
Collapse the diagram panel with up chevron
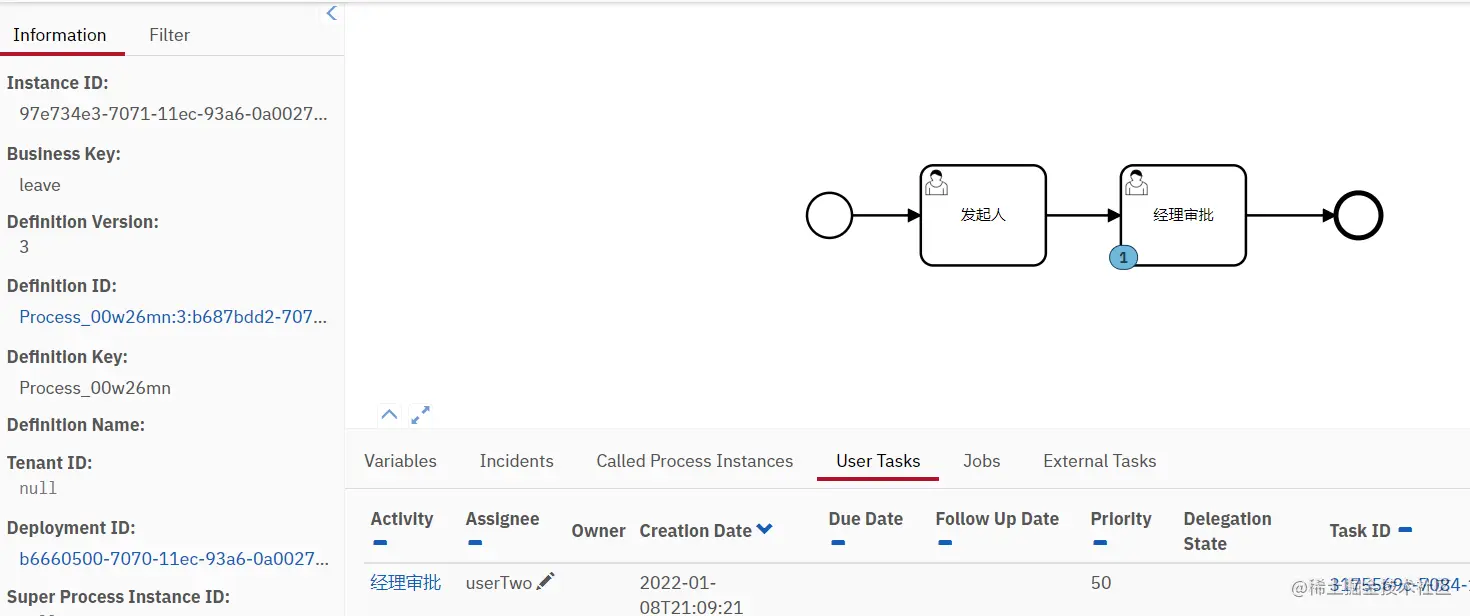pos(389,414)
